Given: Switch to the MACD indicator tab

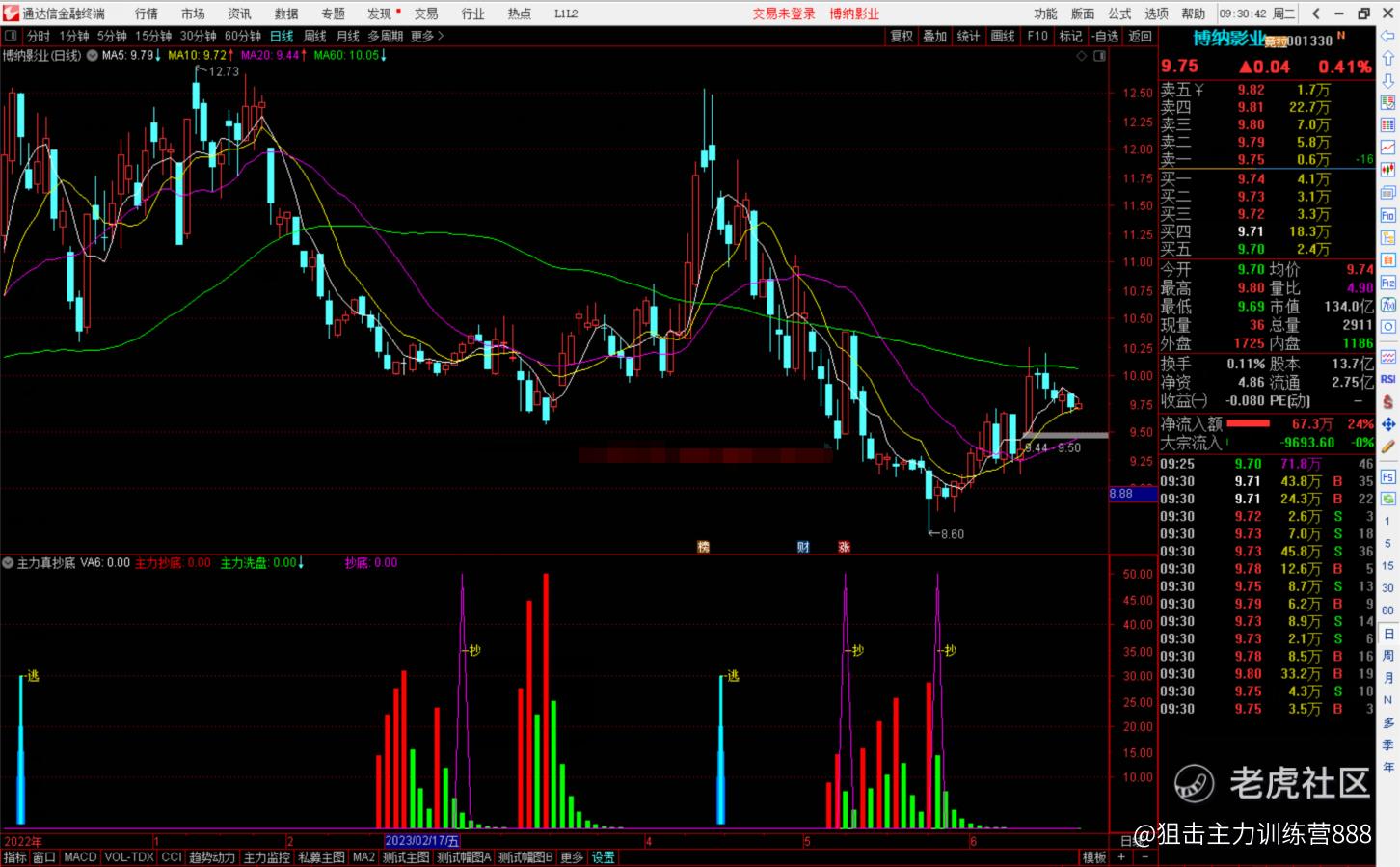Looking at the screenshot, I should [80, 857].
